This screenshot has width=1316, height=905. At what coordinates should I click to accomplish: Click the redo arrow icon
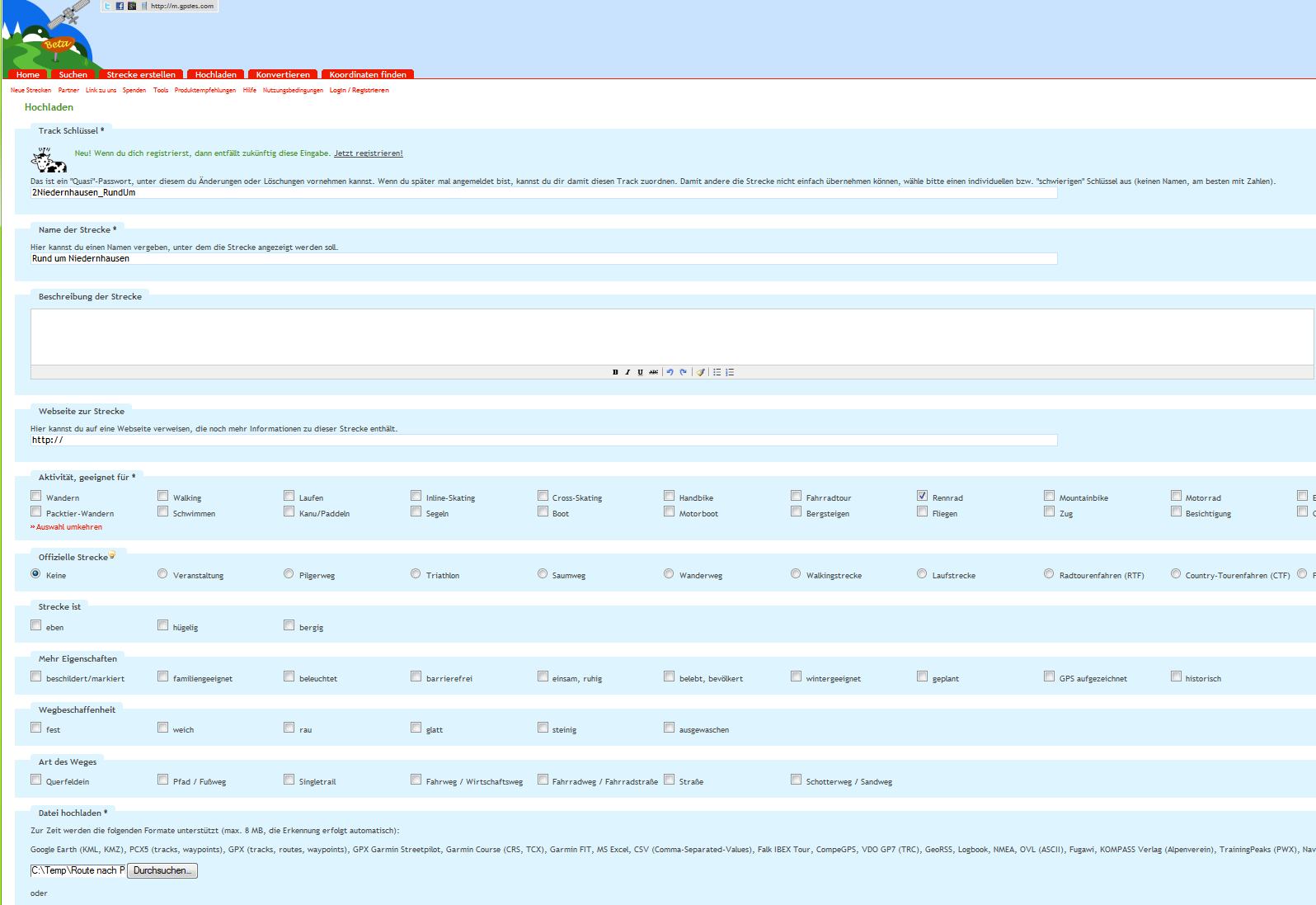point(683,372)
